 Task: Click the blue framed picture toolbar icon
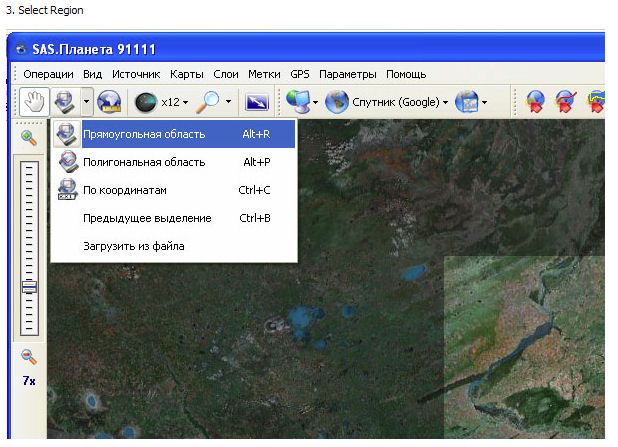pos(257,102)
